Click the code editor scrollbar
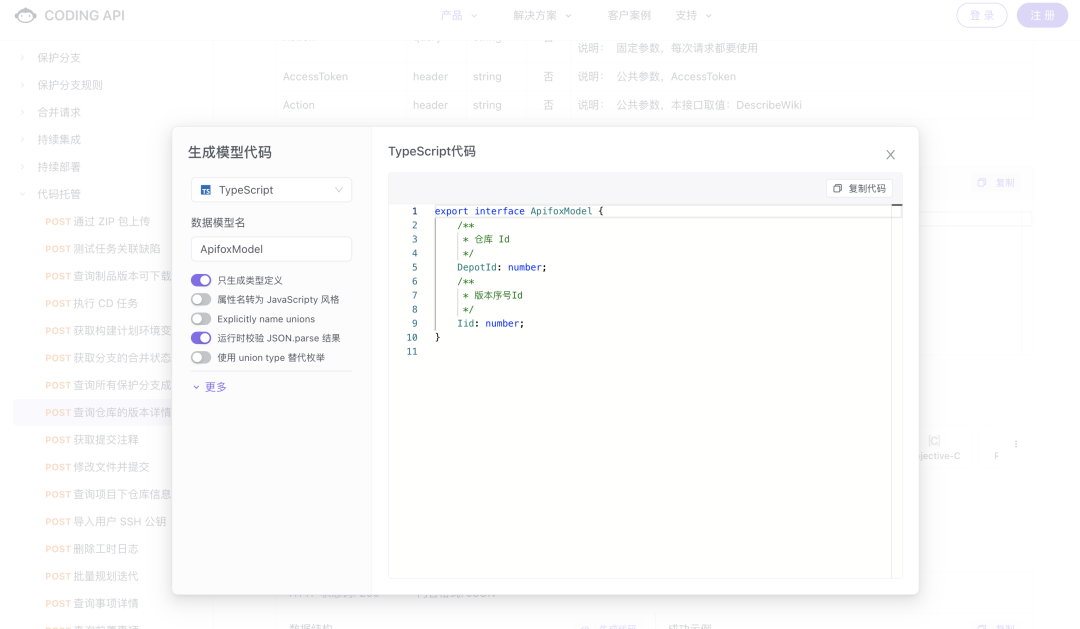 click(x=896, y=391)
